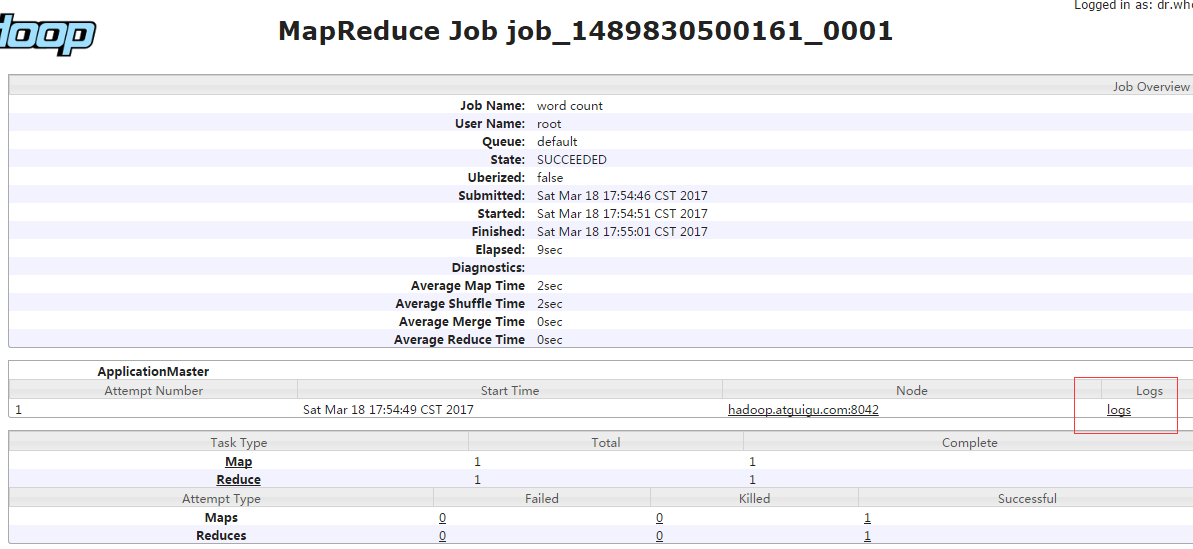Click the Successful column header

[x=1027, y=499]
